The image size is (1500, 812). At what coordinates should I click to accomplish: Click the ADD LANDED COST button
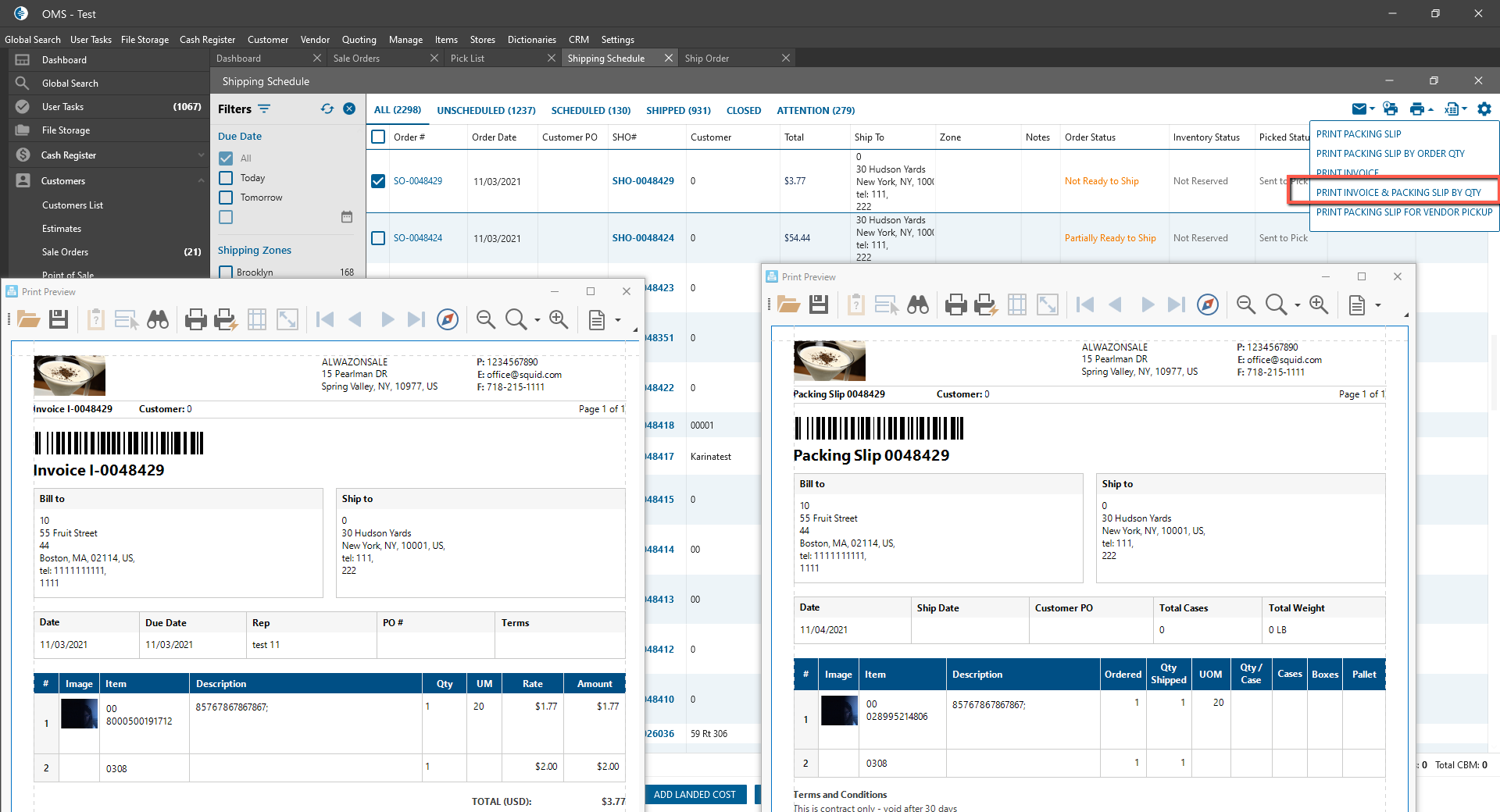695,795
